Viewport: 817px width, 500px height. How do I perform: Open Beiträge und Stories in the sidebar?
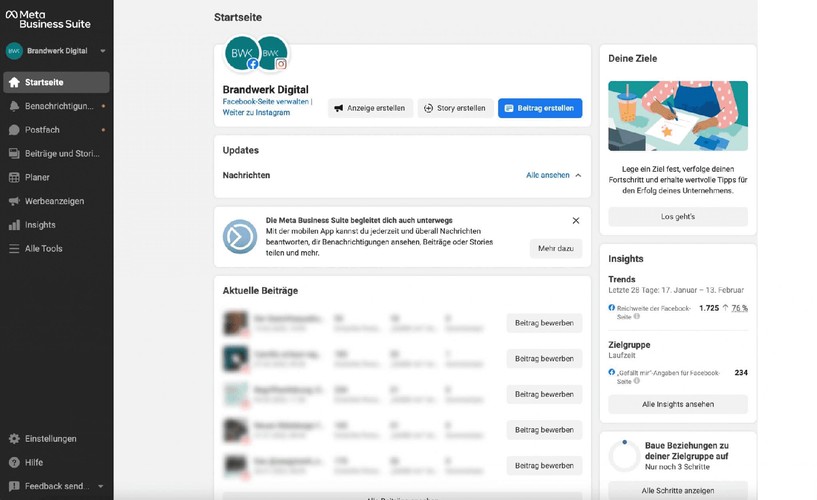click(x=56, y=154)
